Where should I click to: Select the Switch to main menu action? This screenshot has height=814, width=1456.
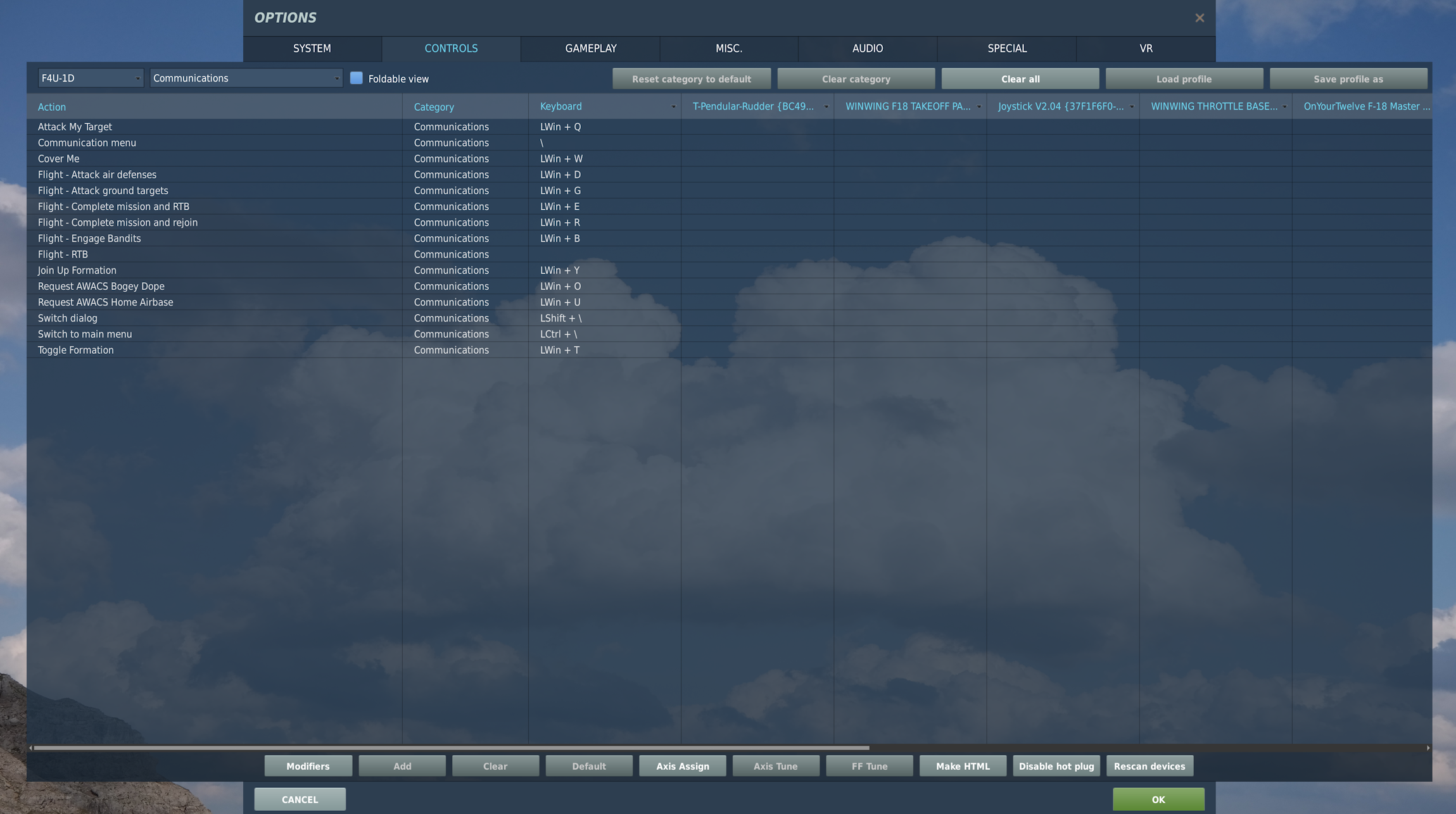coord(729,334)
